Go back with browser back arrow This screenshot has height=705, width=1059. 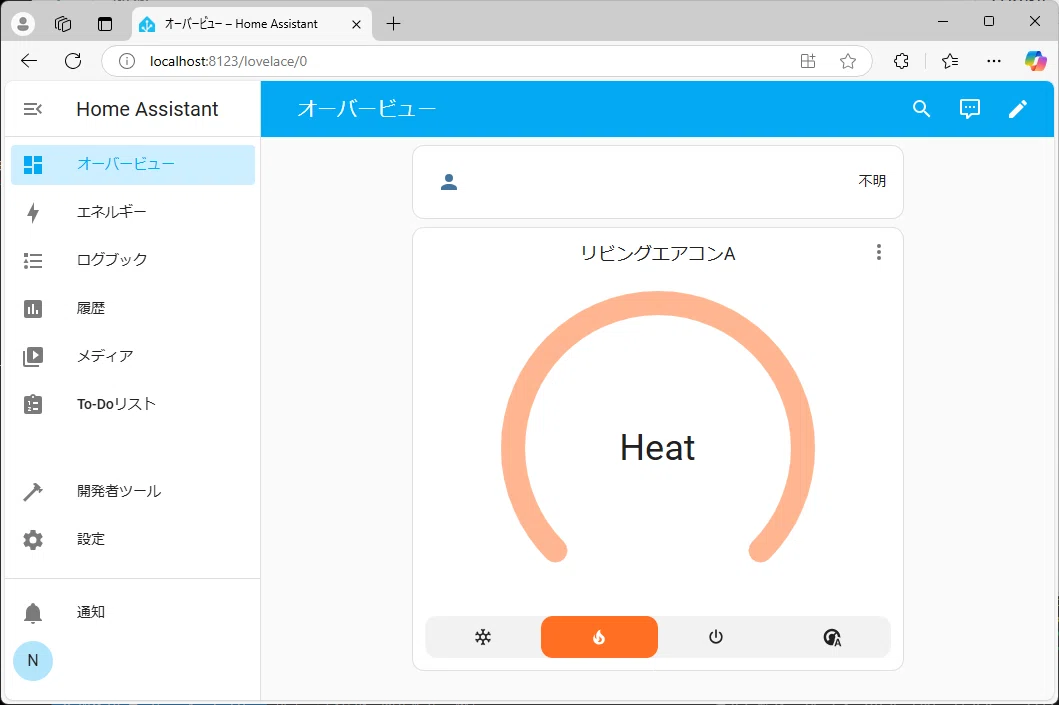tap(29, 61)
